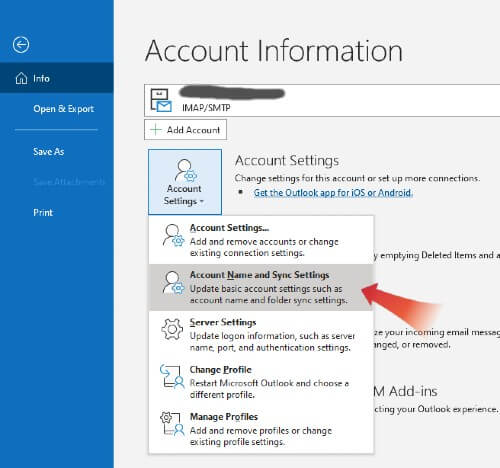Image resolution: width=500 pixels, height=468 pixels.
Task: Open the Get the Outlook app link
Action: 333,193
